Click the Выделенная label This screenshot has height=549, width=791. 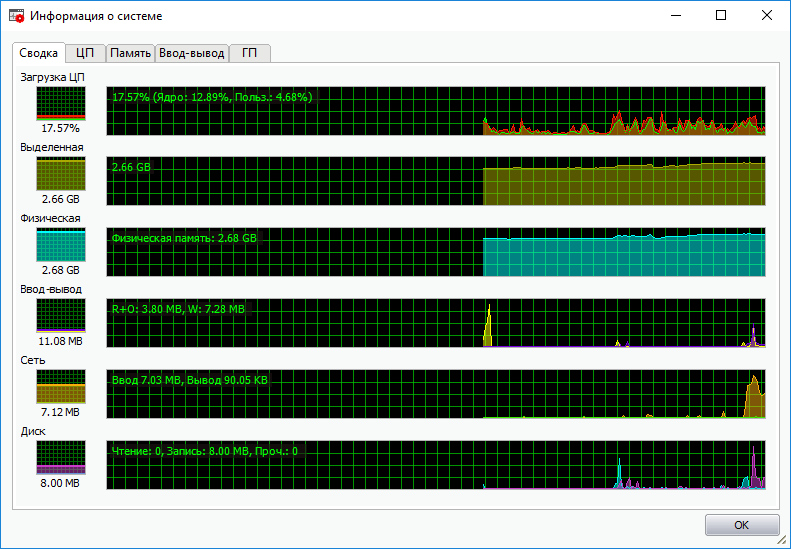coord(52,147)
